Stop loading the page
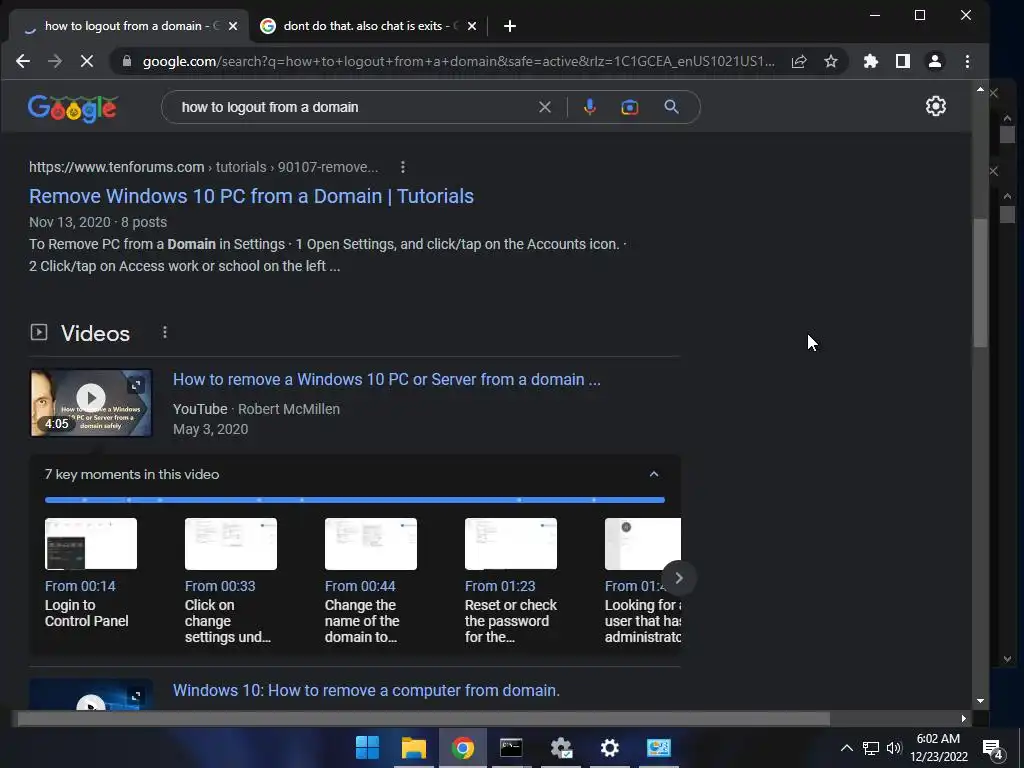 86,61
